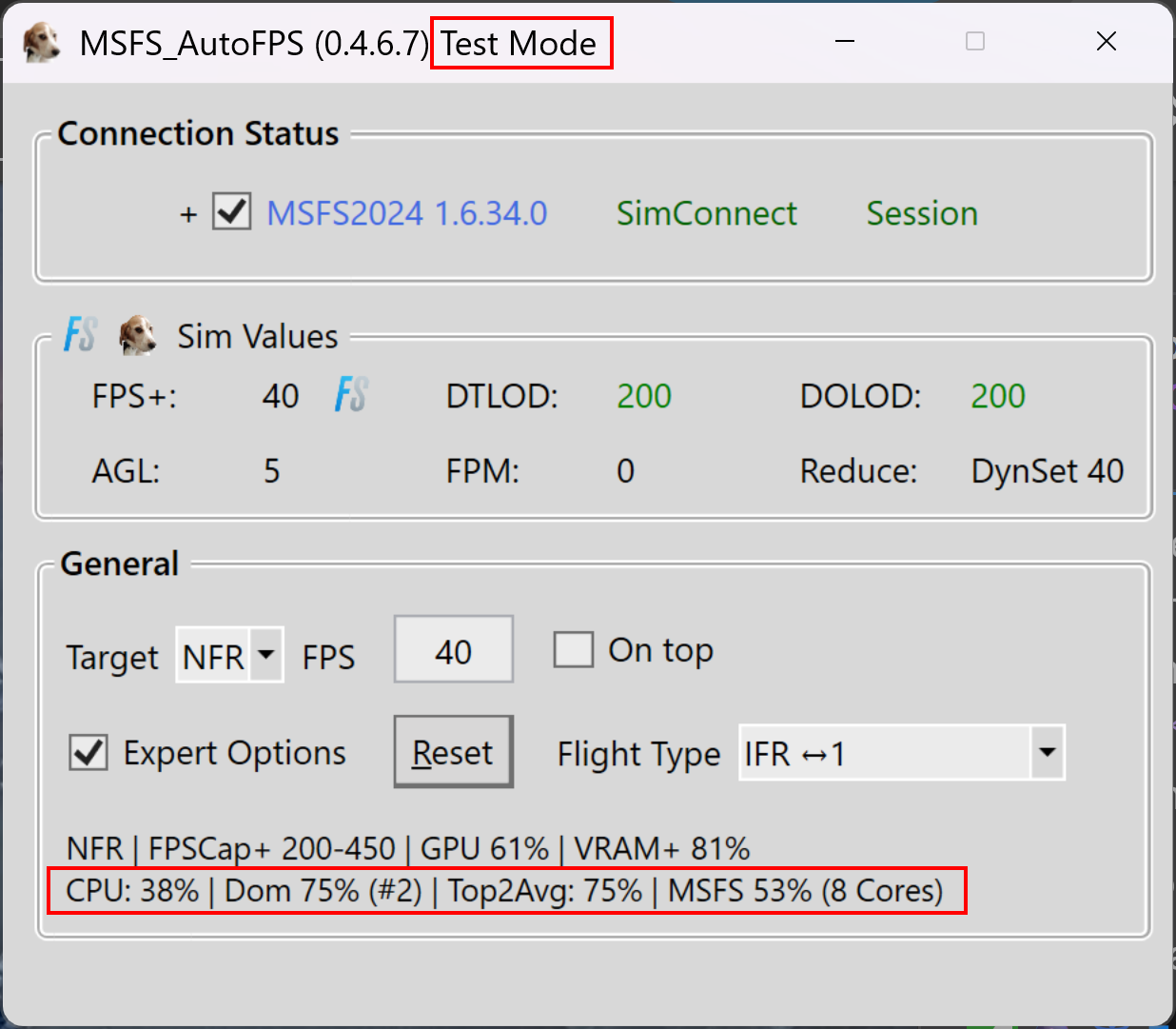
Task: Click the dog app icon in title bar
Action: point(41,43)
